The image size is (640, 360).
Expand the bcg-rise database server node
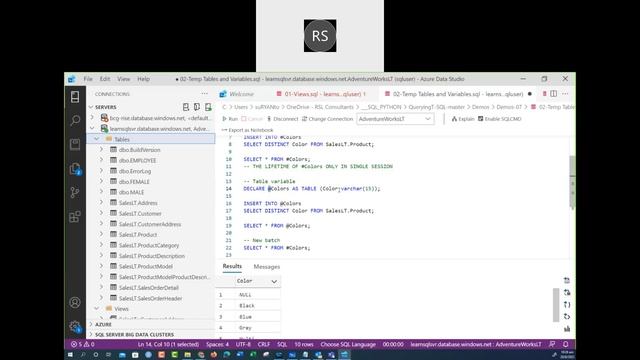click(92, 118)
